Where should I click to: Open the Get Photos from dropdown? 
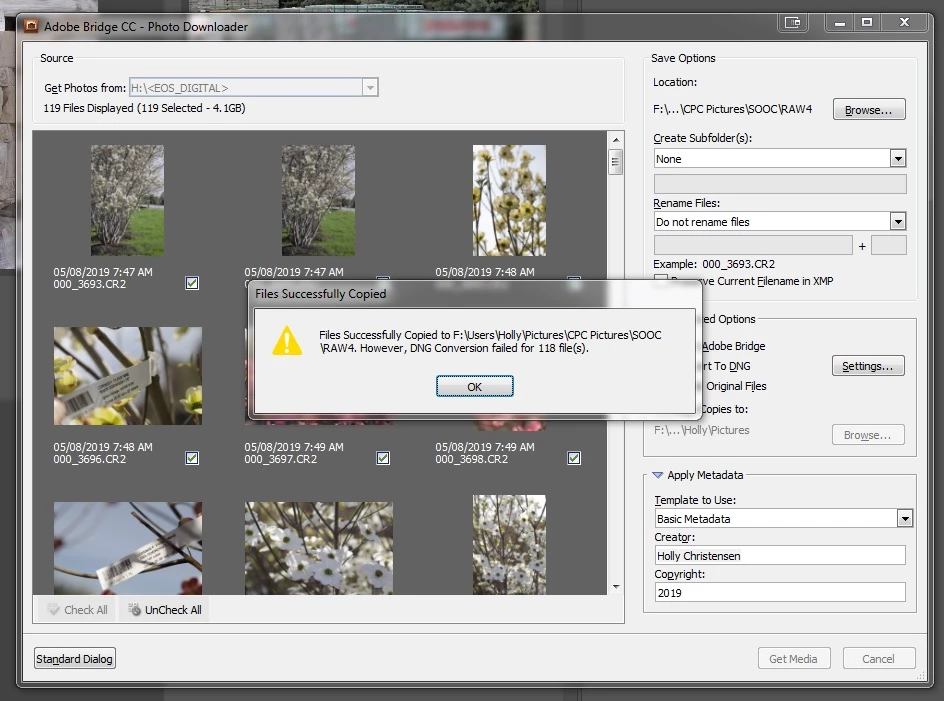(x=370, y=88)
